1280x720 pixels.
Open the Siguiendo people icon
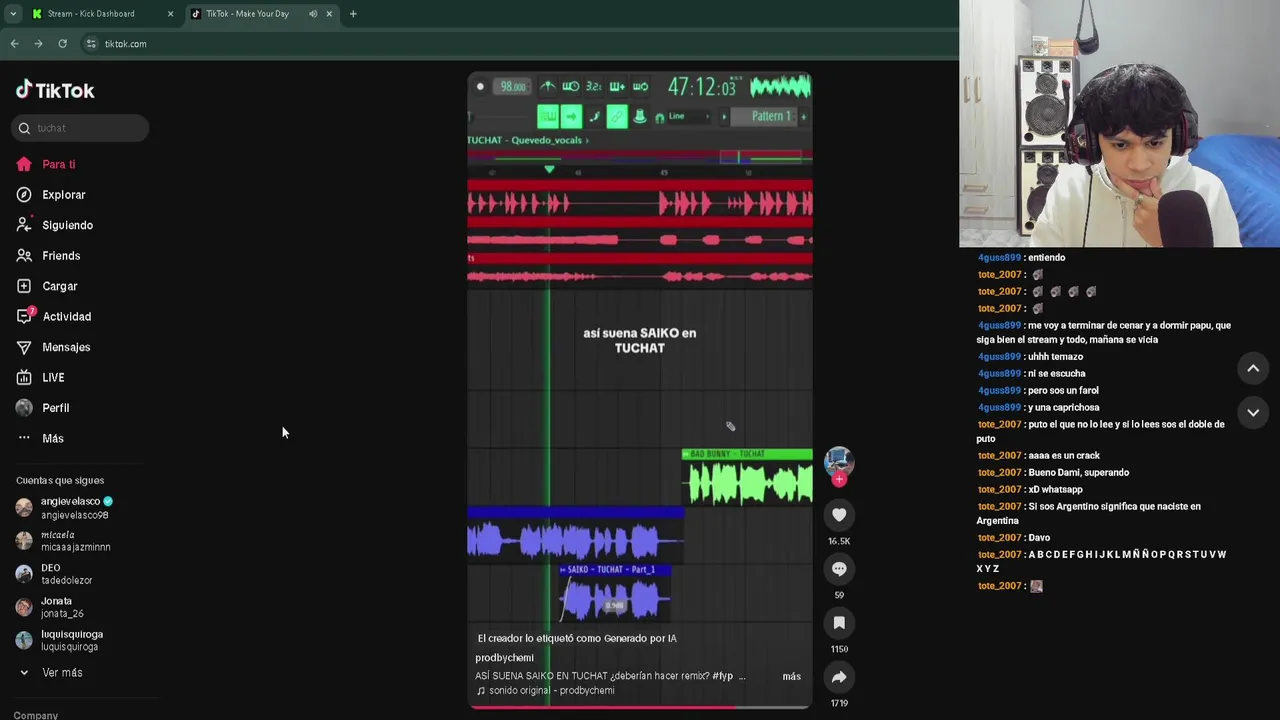tap(24, 225)
